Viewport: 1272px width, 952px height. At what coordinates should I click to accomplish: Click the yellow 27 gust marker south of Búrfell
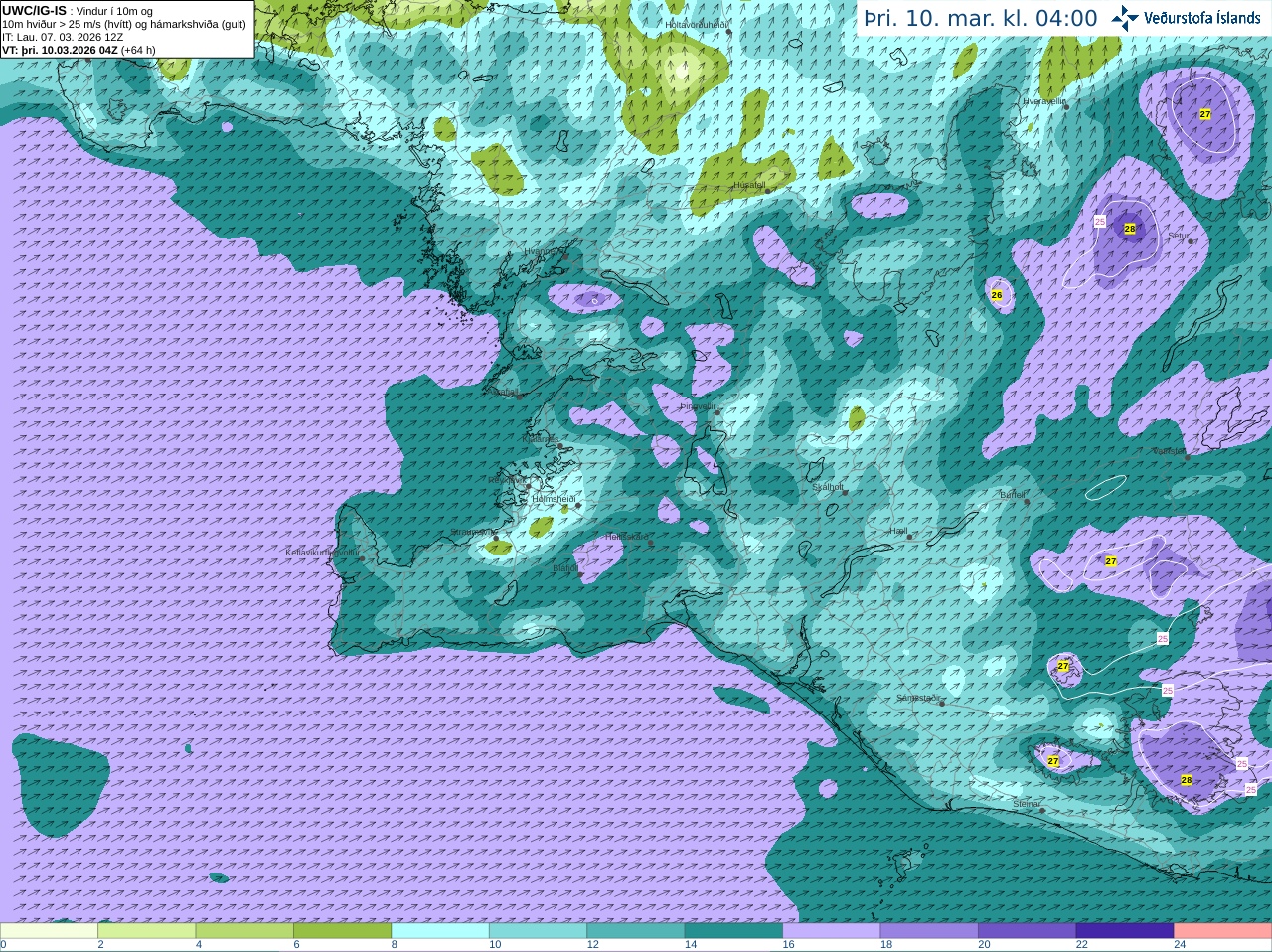coord(1111,561)
